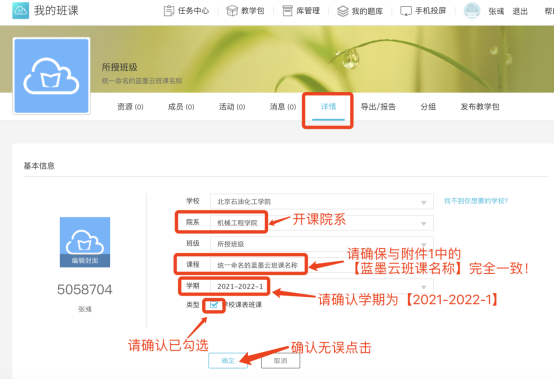Click the 确定 button
The height and width of the screenshot is (380, 554).
pyautogui.click(x=228, y=361)
